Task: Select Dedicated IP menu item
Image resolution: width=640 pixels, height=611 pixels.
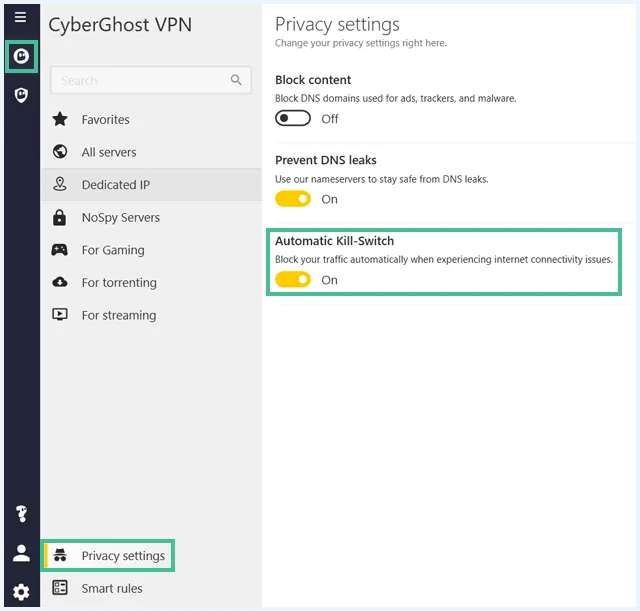Action: coord(151,184)
